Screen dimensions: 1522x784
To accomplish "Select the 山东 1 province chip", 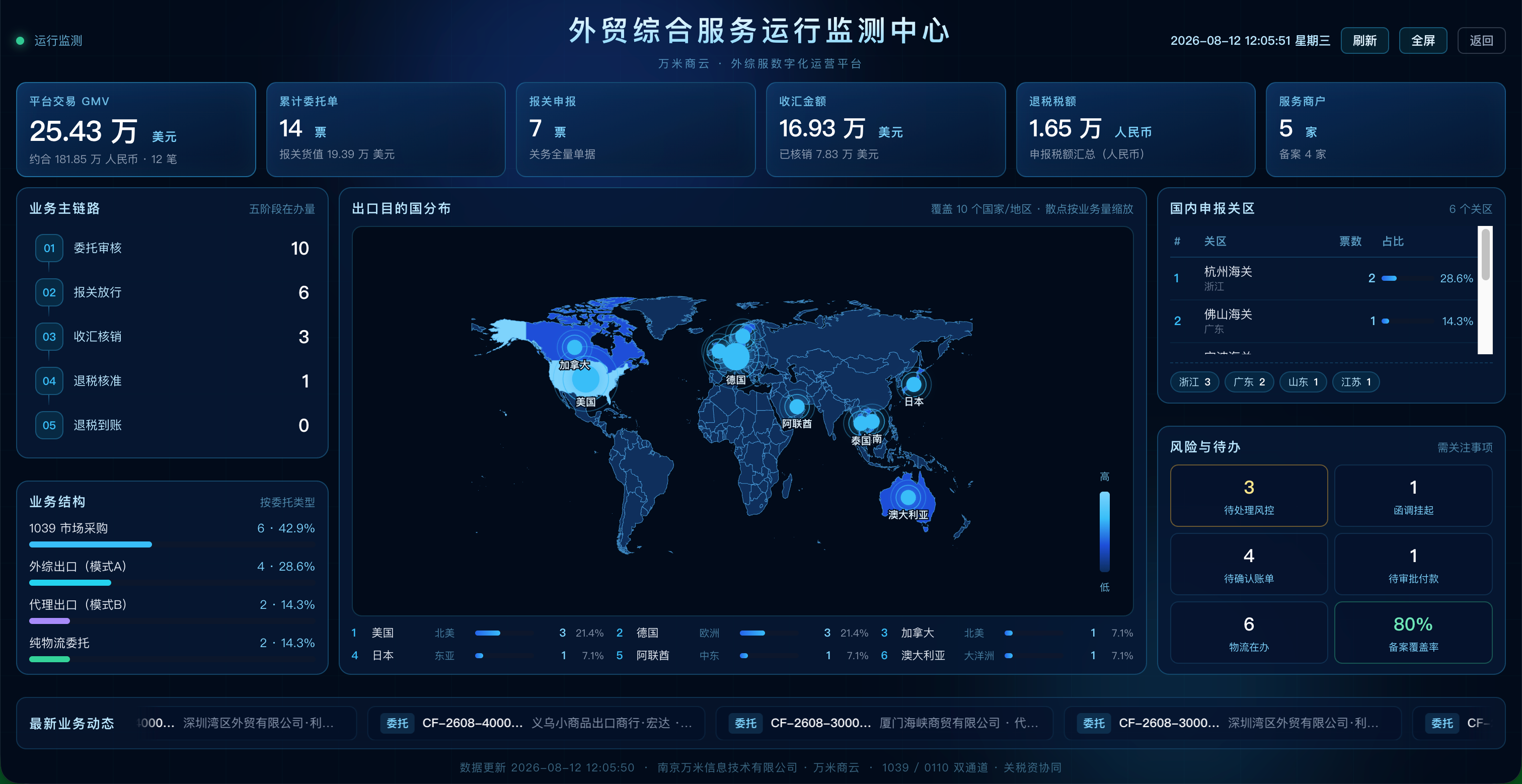I will pos(1303,381).
